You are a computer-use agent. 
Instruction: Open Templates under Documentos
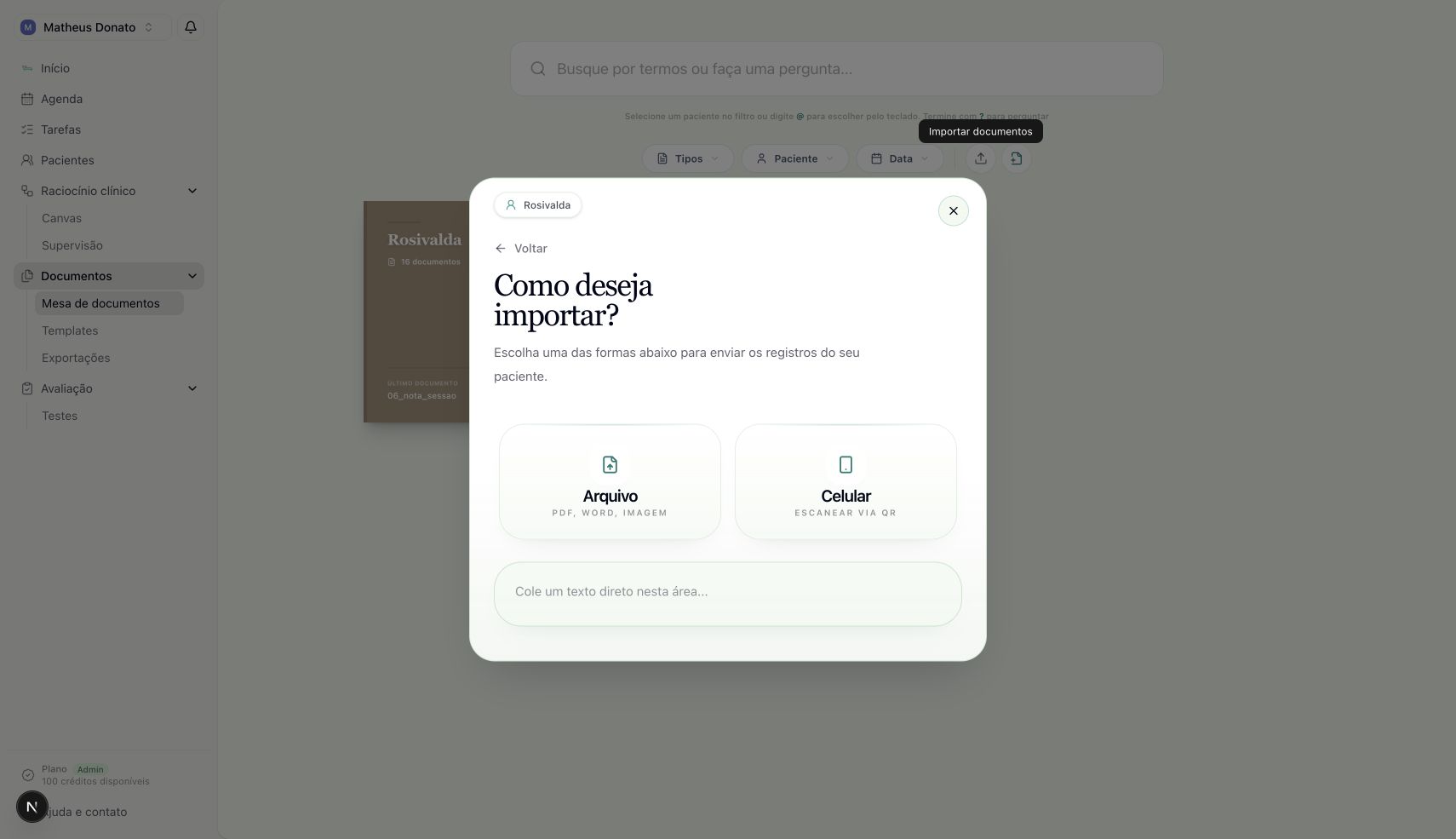[x=70, y=330]
